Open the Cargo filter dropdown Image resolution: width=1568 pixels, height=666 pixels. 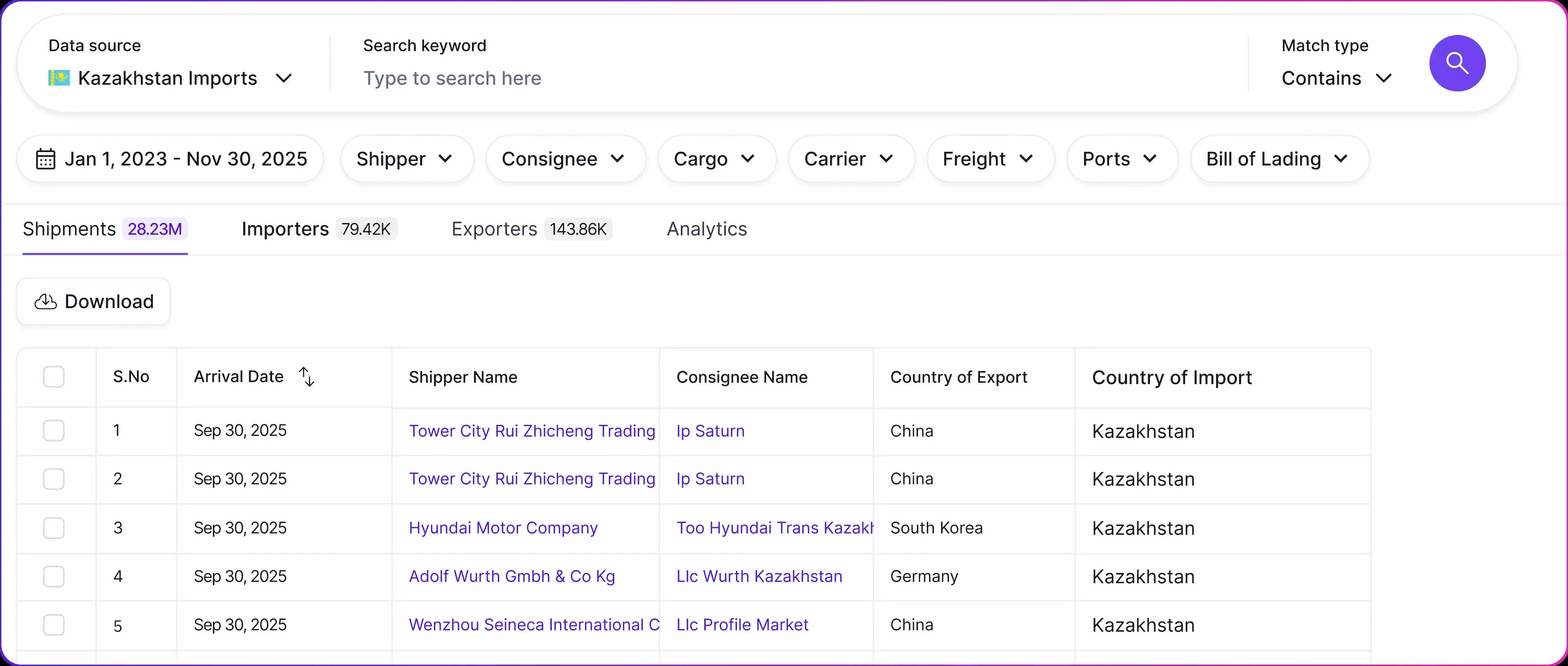pyautogui.click(x=716, y=159)
